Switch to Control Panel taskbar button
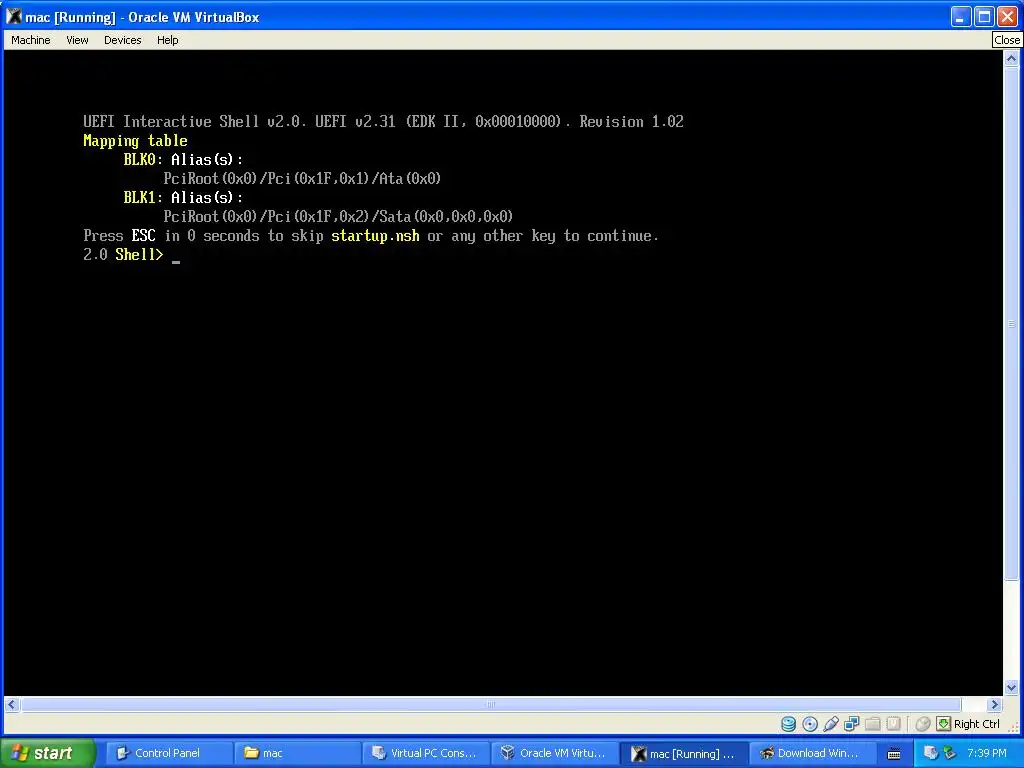The image size is (1024, 768). coord(167,753)
